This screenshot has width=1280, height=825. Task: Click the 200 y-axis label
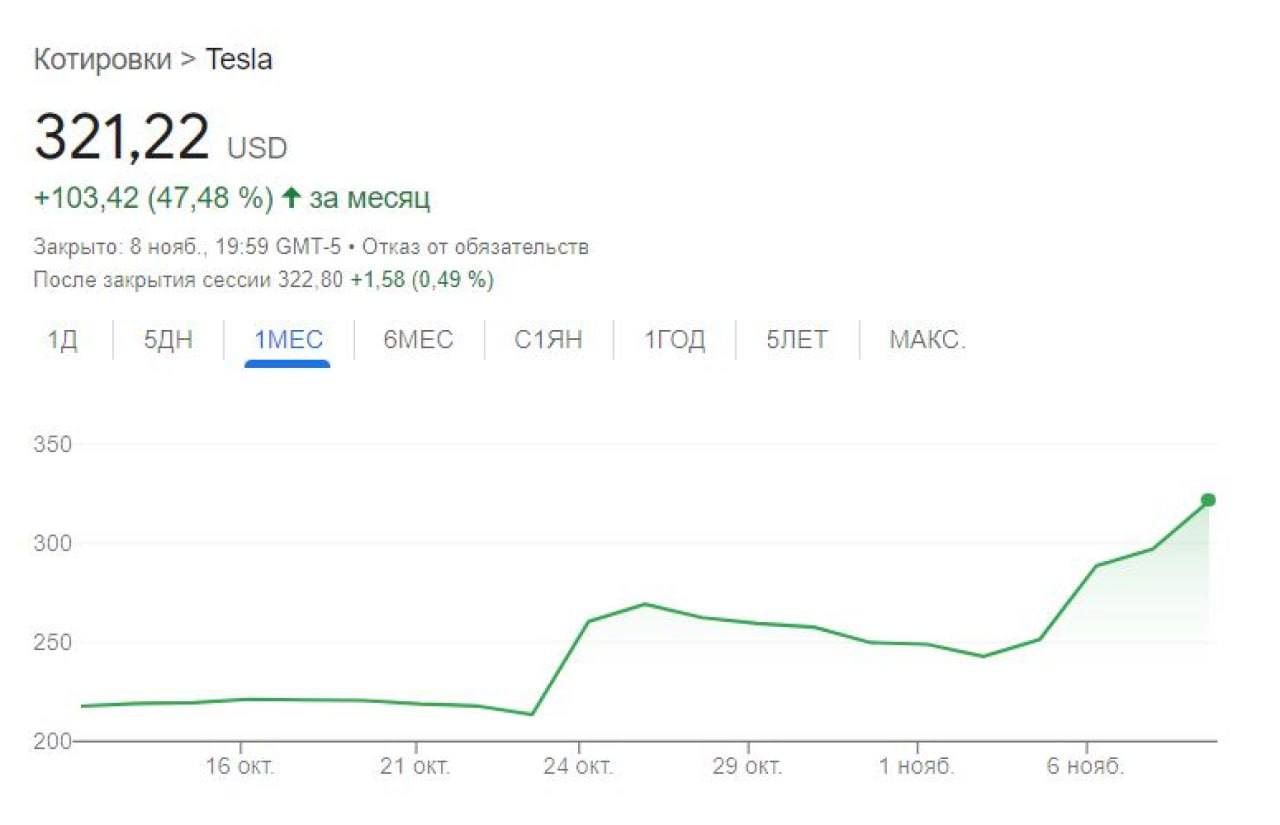point(53,741)
